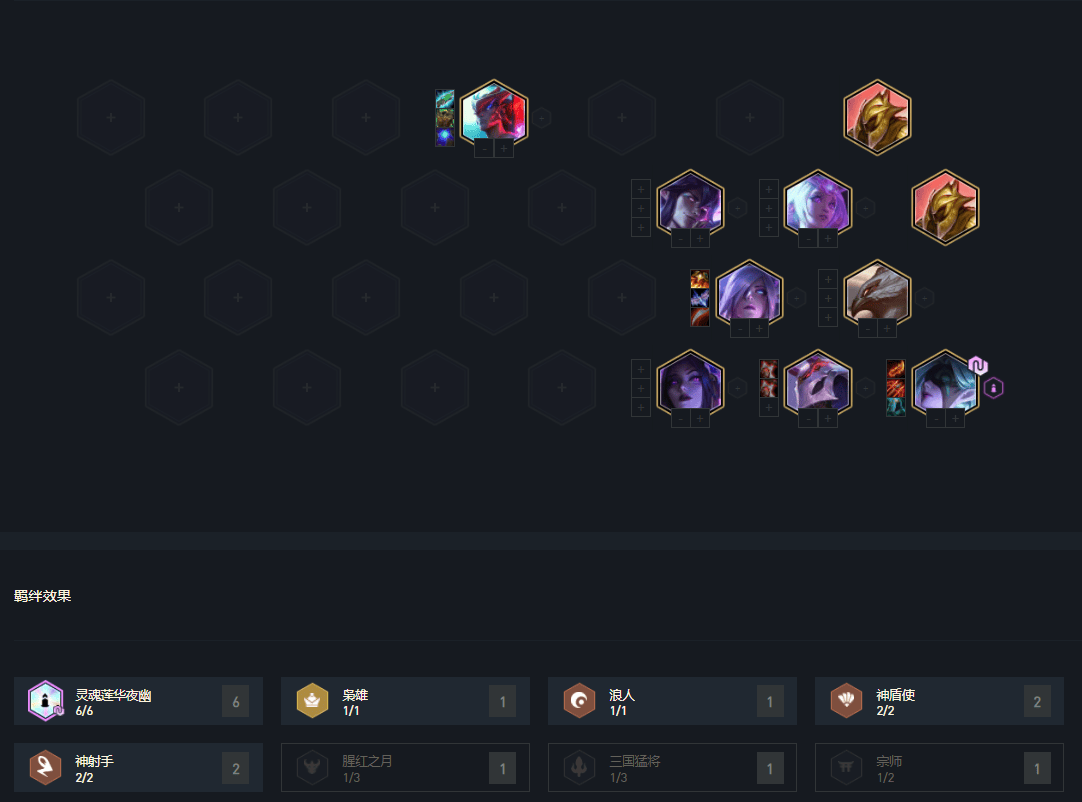Fill the empty third item slot on the armored mask champion
This screenshot has width=1082, height=802.
coord(769,408)
